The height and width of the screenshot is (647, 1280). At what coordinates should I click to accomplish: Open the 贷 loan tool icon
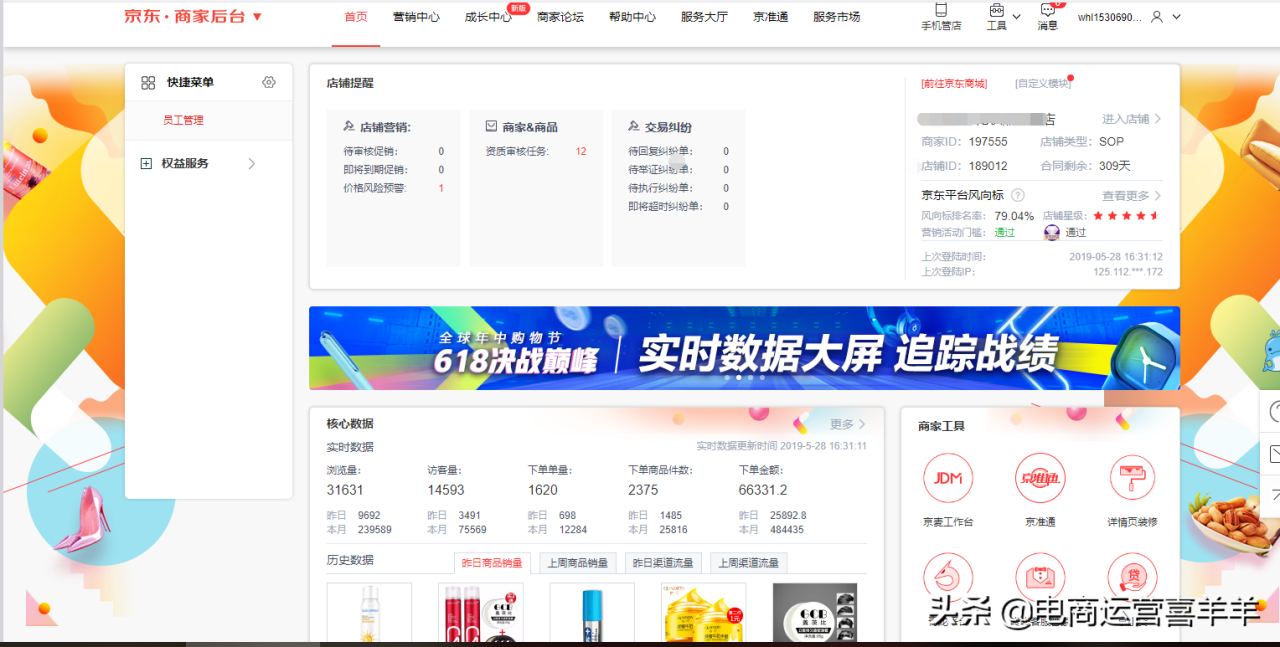tap(1131, 577)
